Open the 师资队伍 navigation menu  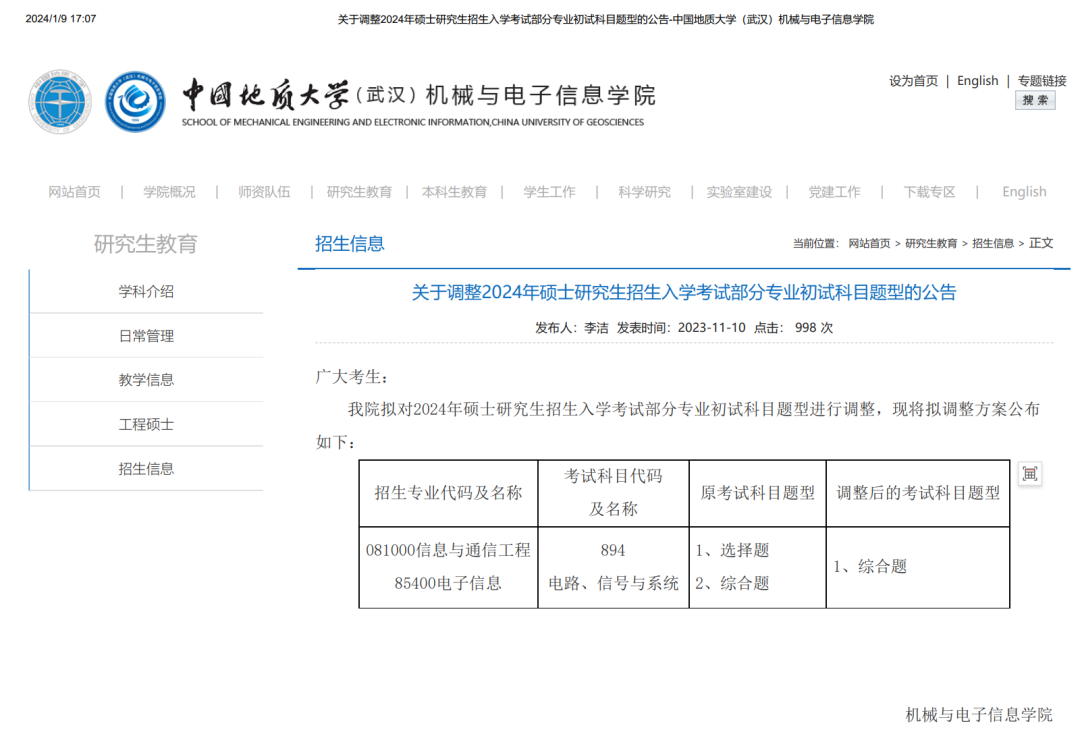point(264,191)
